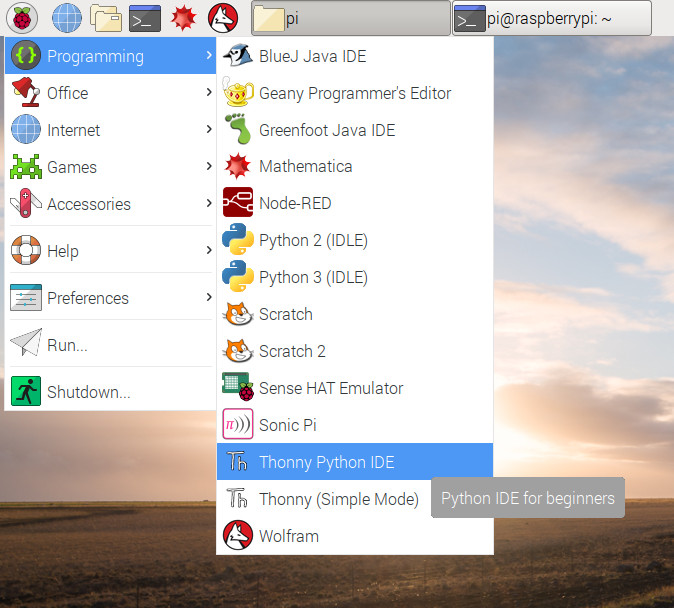Launch Node-RED text entry

[295, 203]
